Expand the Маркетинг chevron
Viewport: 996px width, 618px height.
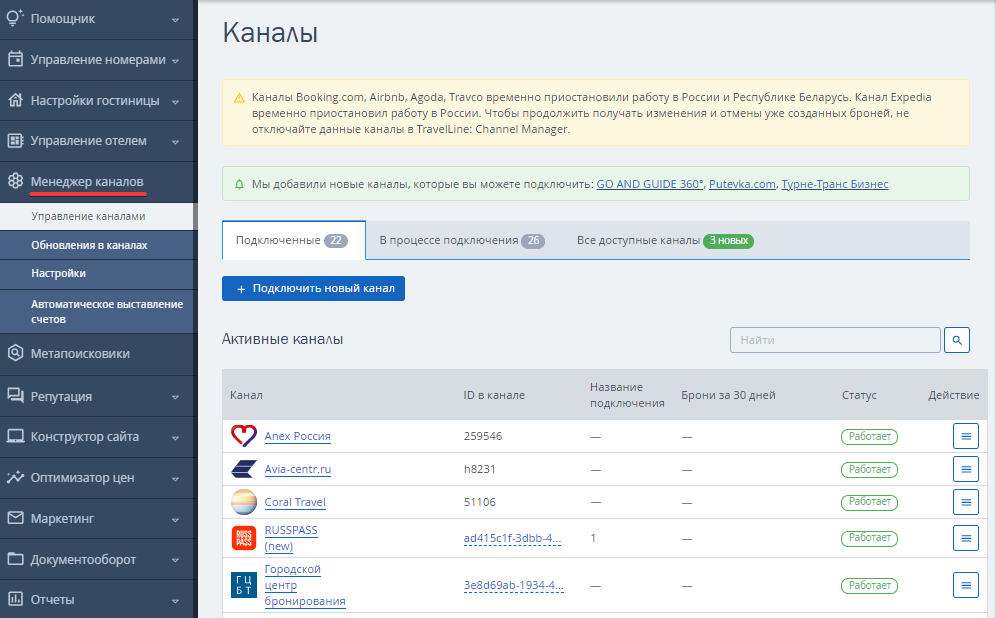175,520
